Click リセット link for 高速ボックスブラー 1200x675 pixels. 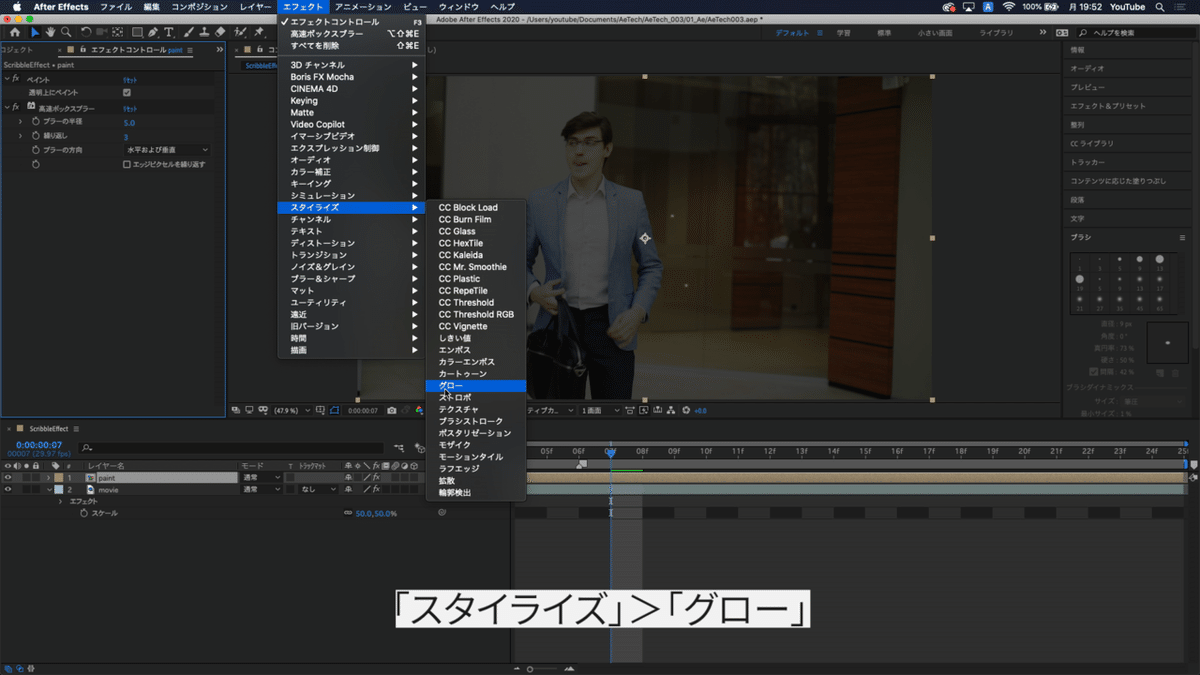[x=130, y=107]
